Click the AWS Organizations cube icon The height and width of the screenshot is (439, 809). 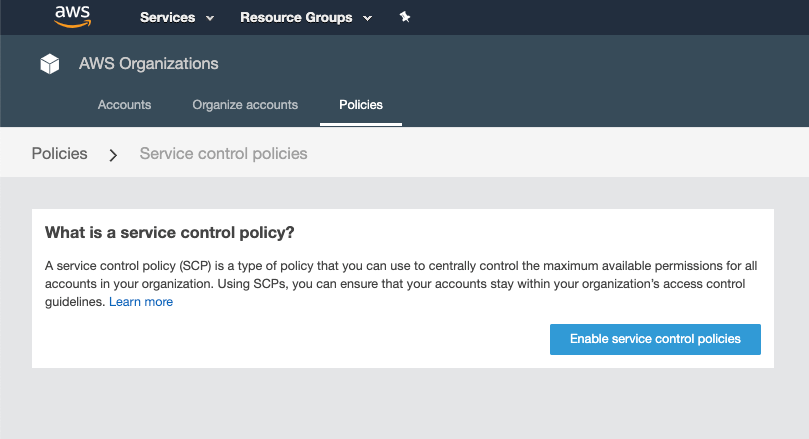(50, 64)
